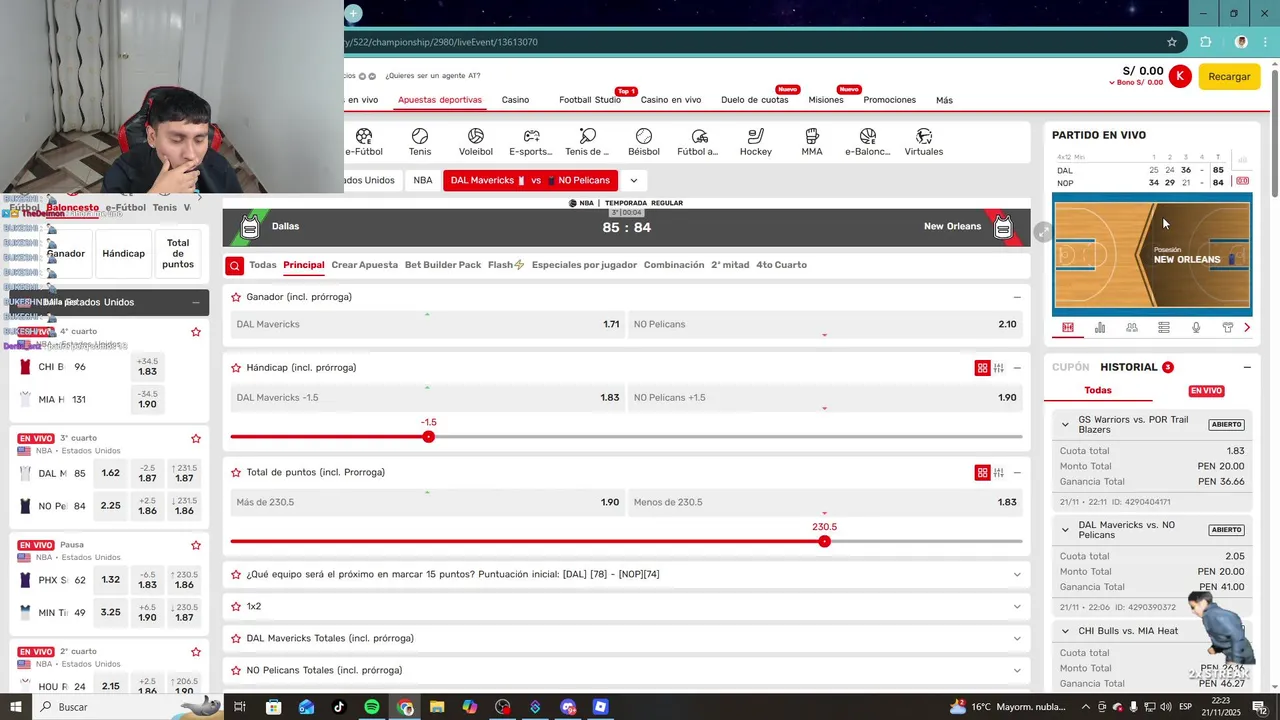
Task: Click the next arrow in live widget tabs
Action: coord(1247,327)
